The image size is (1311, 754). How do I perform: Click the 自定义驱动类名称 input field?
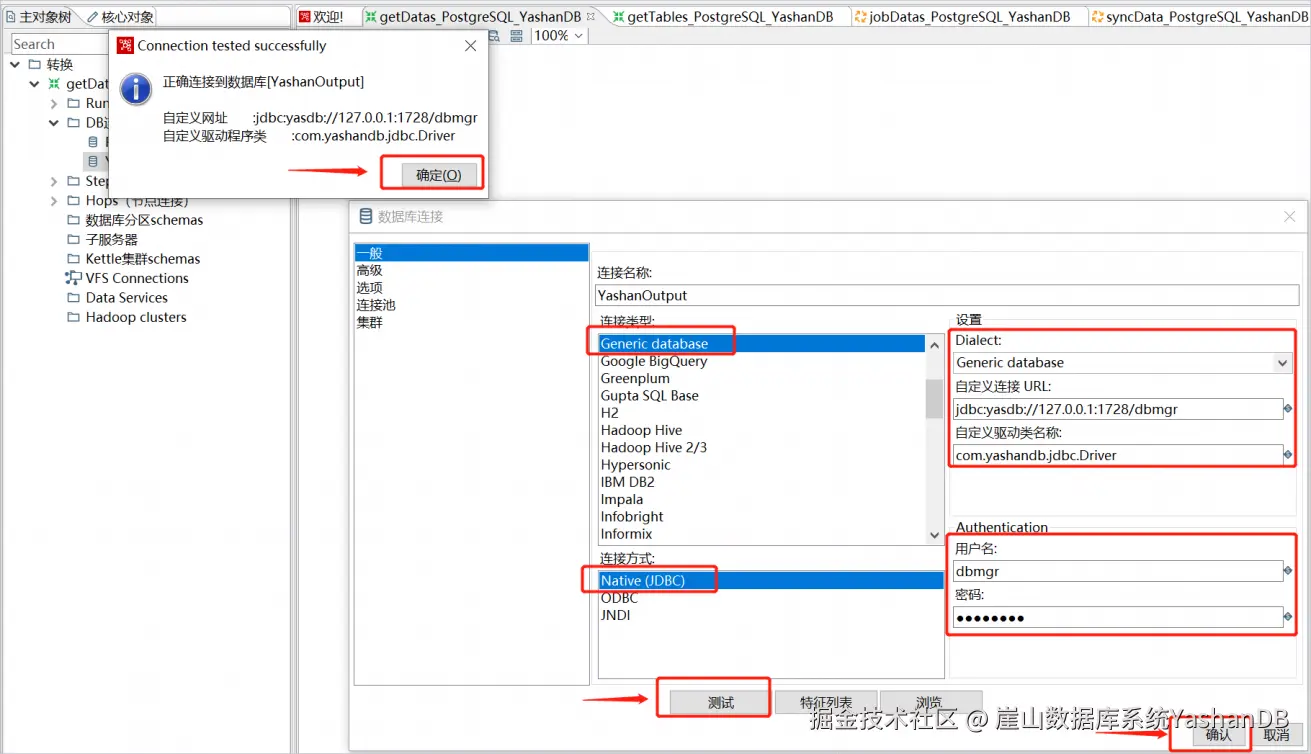tap(1118, 455)
